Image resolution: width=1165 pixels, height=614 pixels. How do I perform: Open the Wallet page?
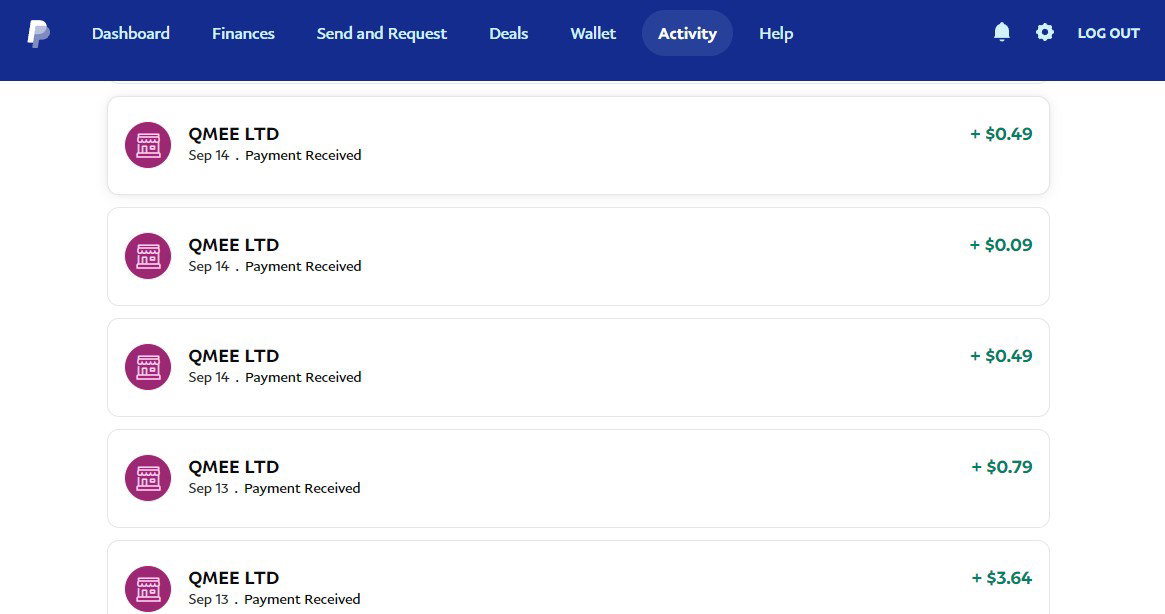[x=593, y=33]
